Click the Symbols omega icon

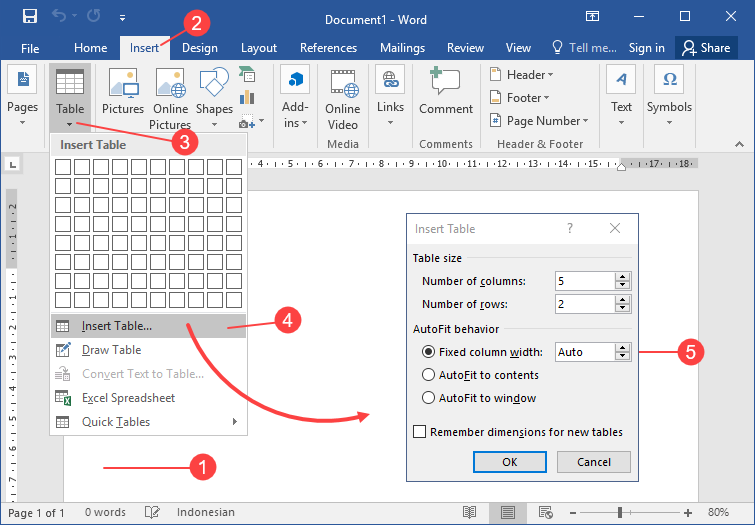(x=669, y=79)
